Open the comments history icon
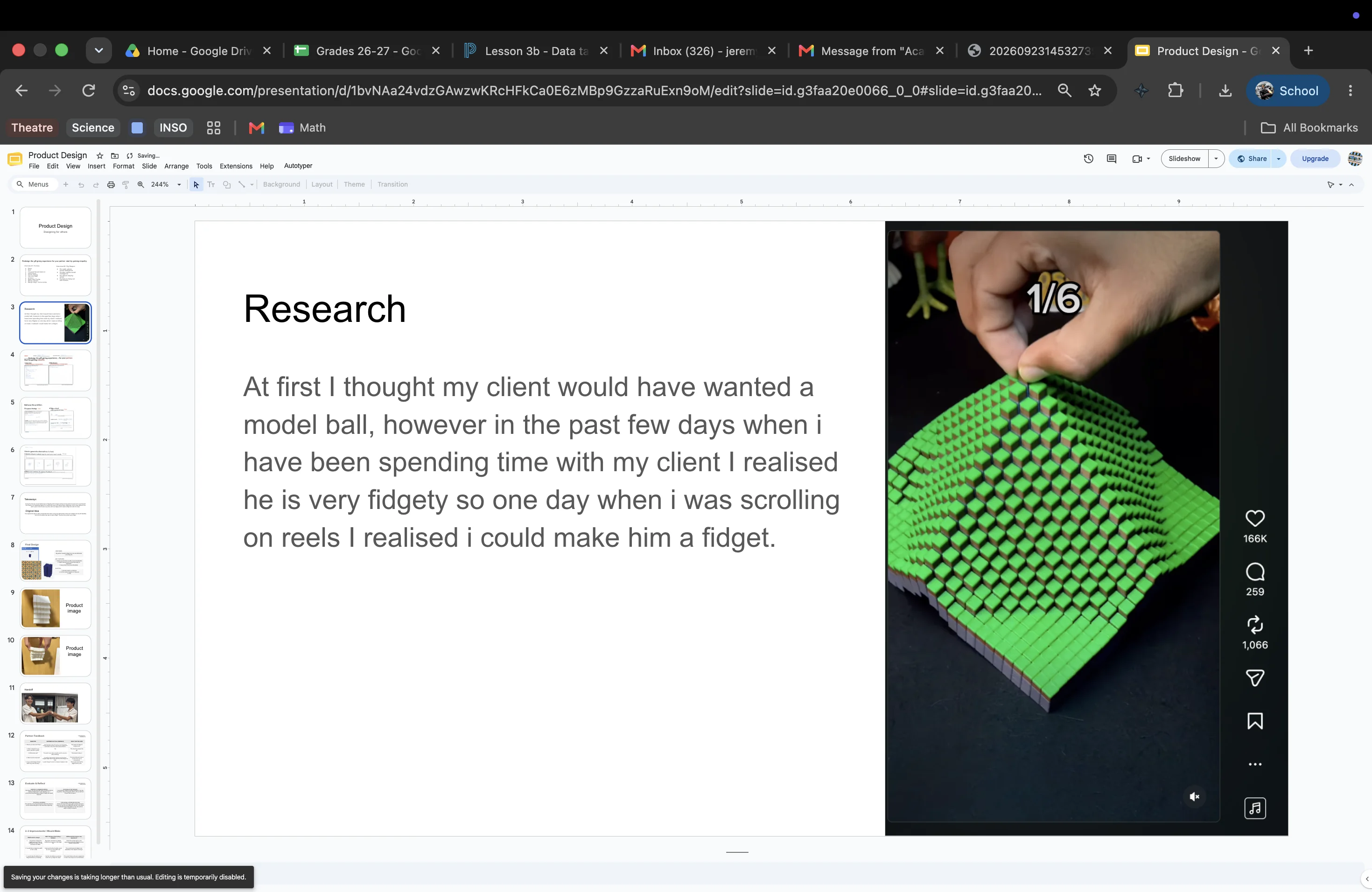 (1112, 159)
